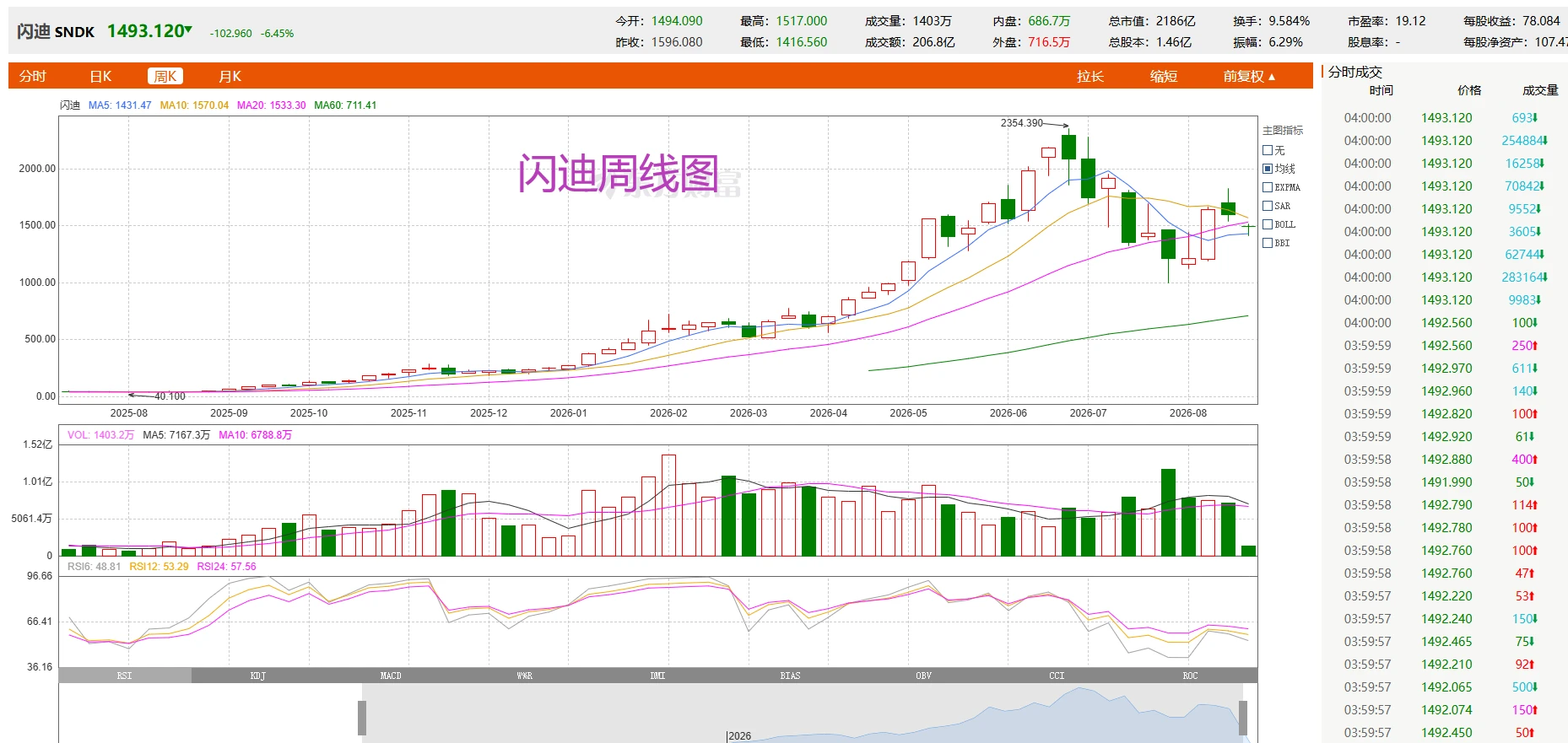Screen dimensions: 1568x743
Task: Click the 换手 value 9.584%
Action: (x=1290, y=21)
